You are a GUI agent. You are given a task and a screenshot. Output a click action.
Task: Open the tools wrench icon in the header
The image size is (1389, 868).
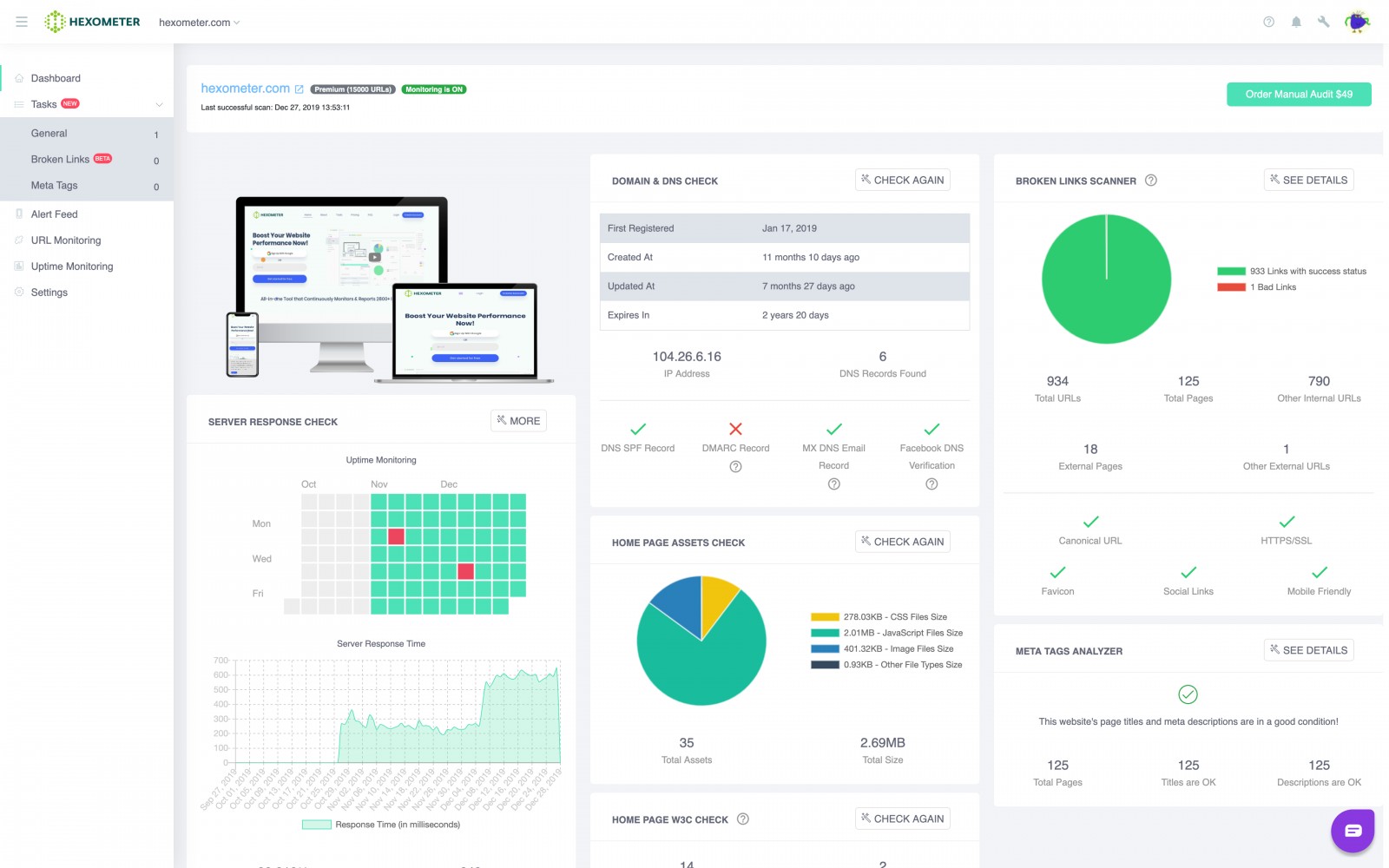click(x=1324, y=22)
